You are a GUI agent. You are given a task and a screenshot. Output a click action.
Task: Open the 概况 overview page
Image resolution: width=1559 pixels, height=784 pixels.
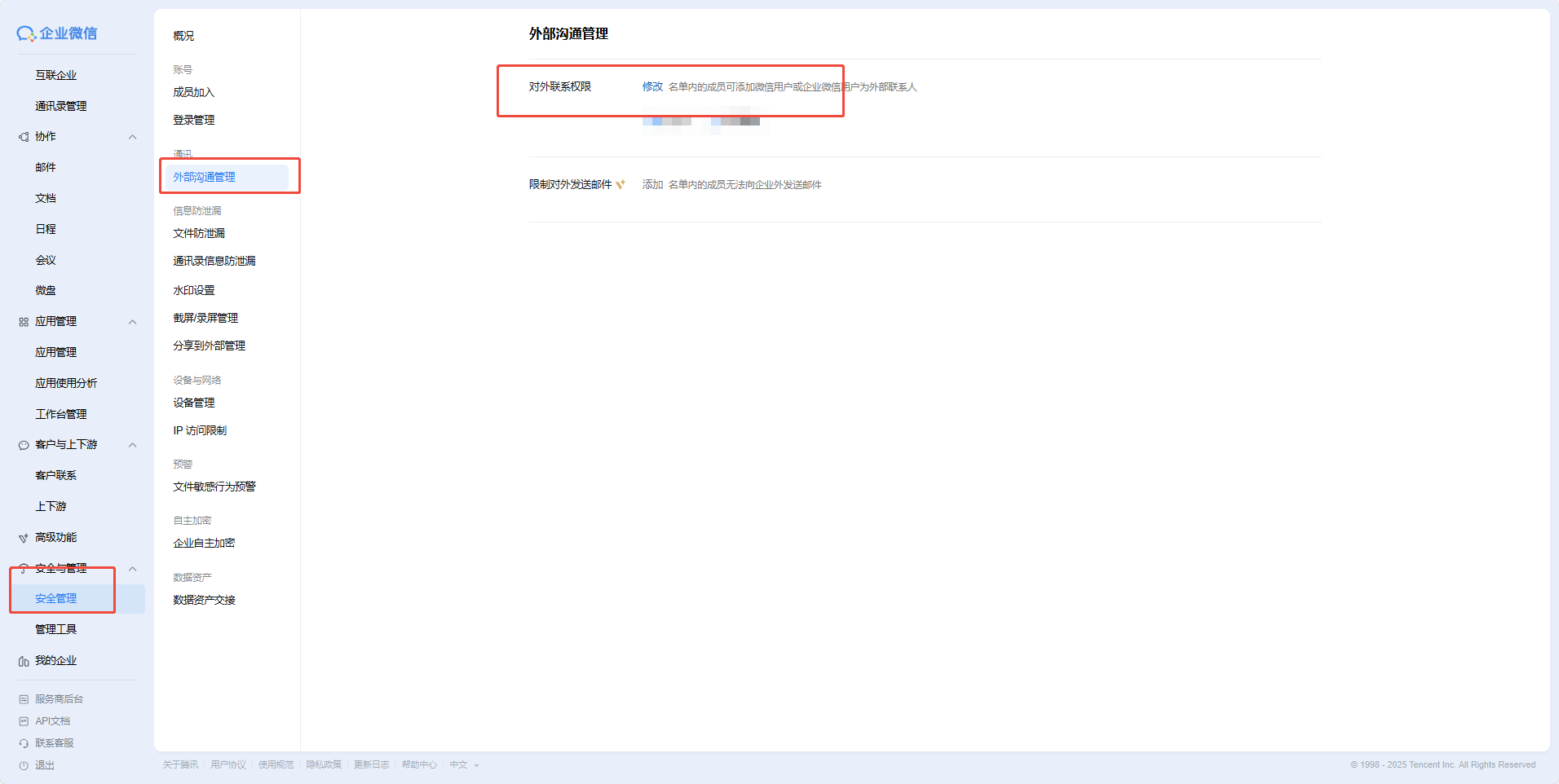pyautogui.click(x=183, y=35)
